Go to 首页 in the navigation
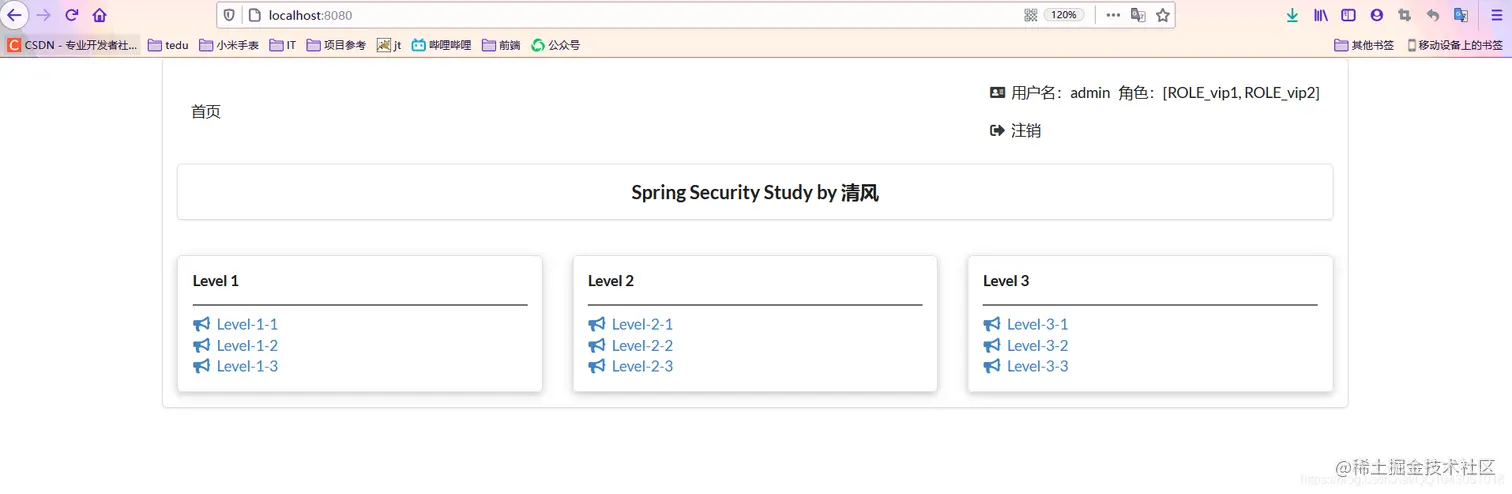Image resolution: width=1512 pixels, height=494 pixels. (x=206, y=112)
